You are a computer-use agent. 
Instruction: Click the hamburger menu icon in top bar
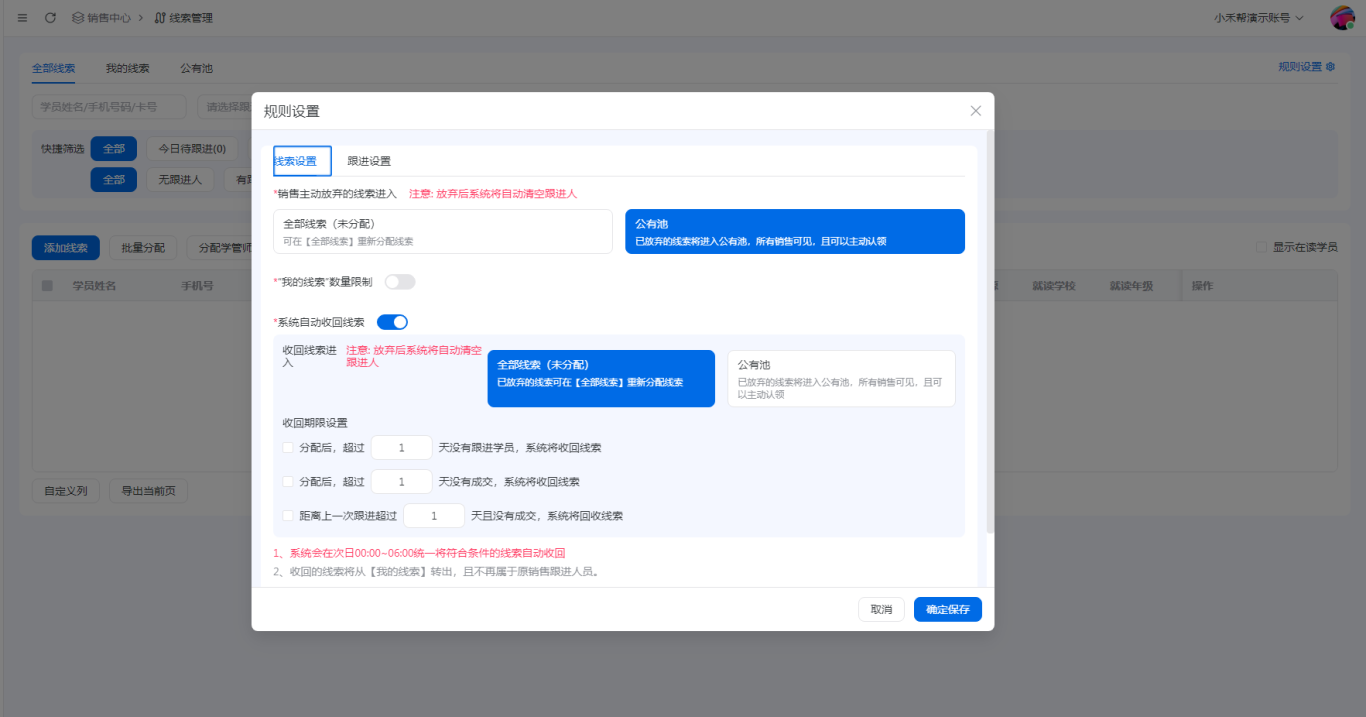point(22,18)
